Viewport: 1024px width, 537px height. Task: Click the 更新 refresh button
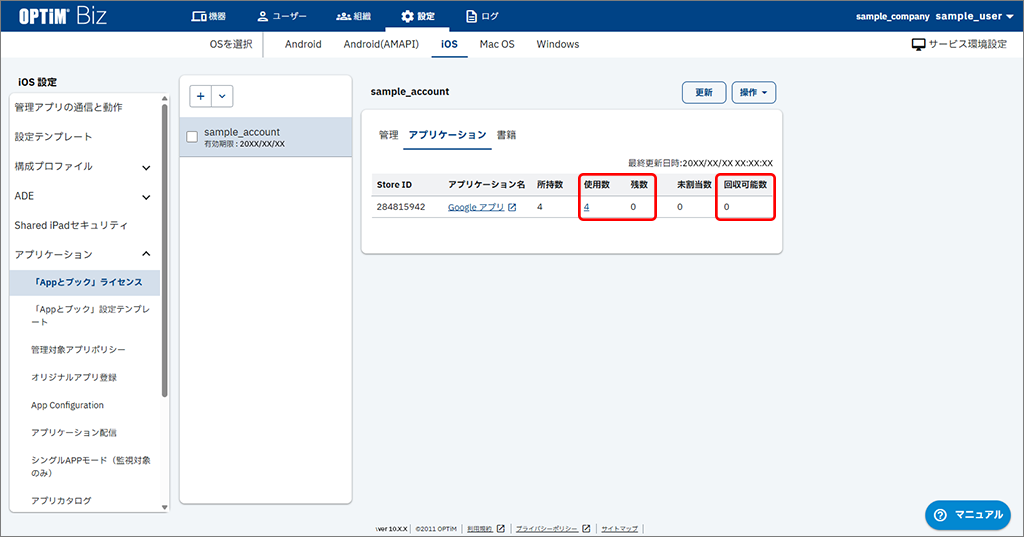tap(704, 92)
